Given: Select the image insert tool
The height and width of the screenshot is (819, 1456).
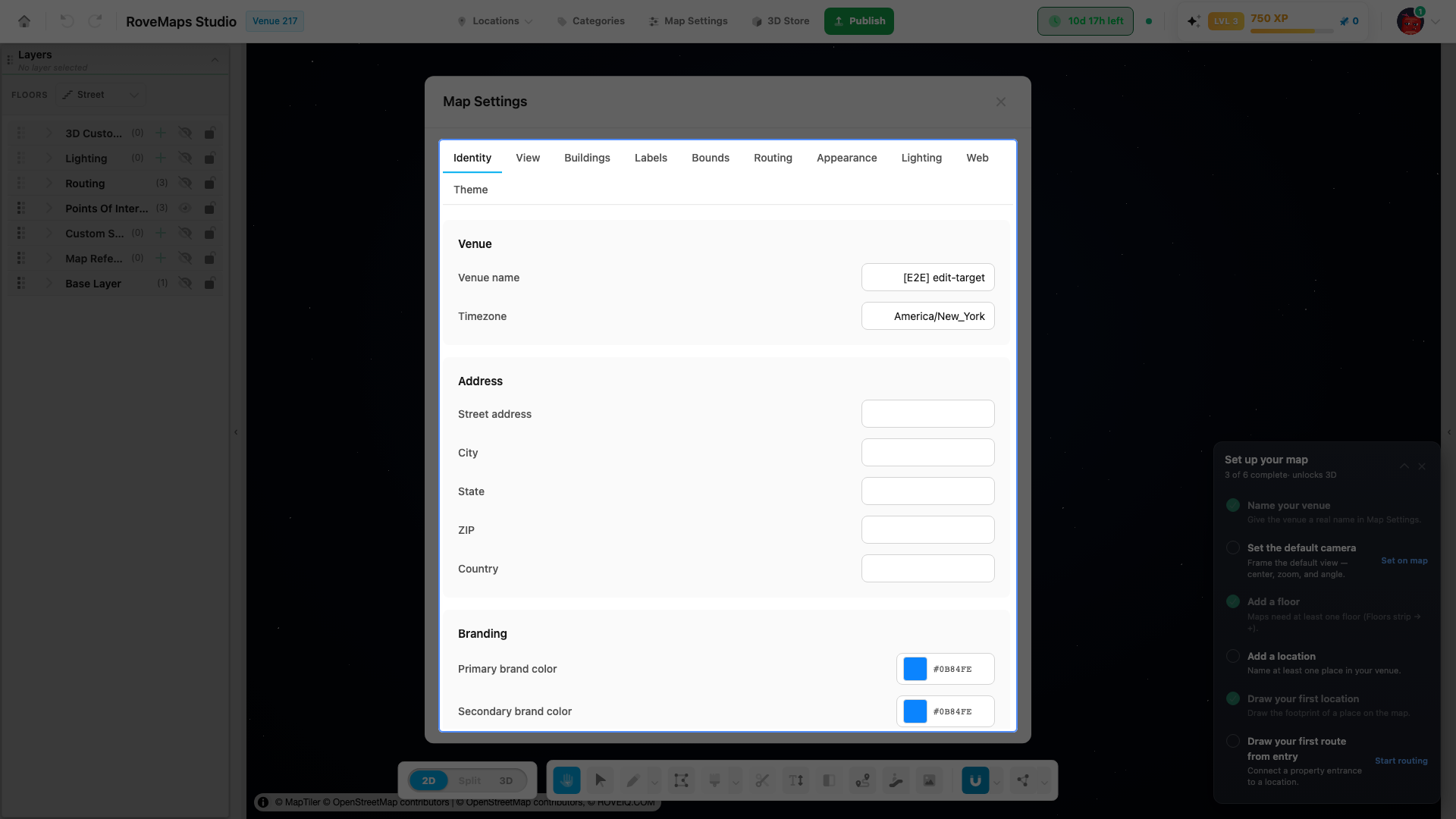Looking at the screenshot, I should [929, 780].
